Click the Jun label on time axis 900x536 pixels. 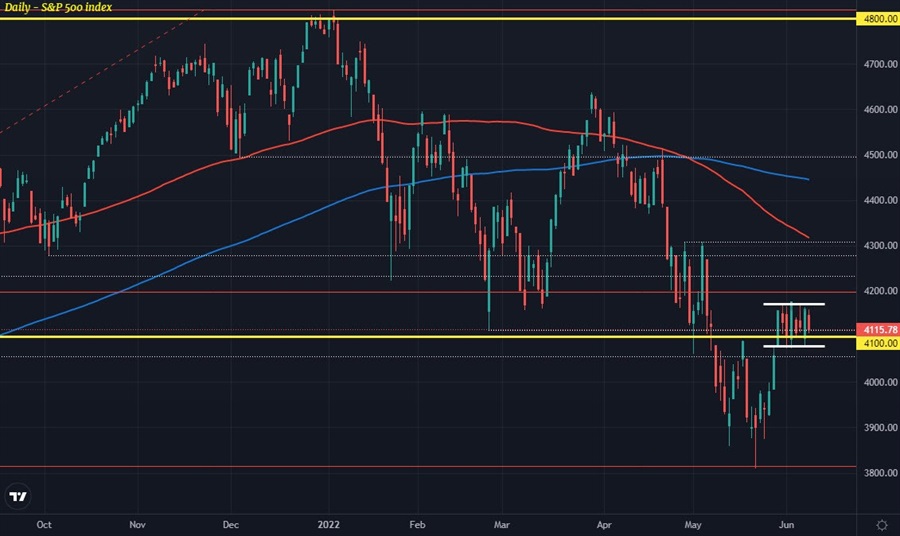[786, 525]
